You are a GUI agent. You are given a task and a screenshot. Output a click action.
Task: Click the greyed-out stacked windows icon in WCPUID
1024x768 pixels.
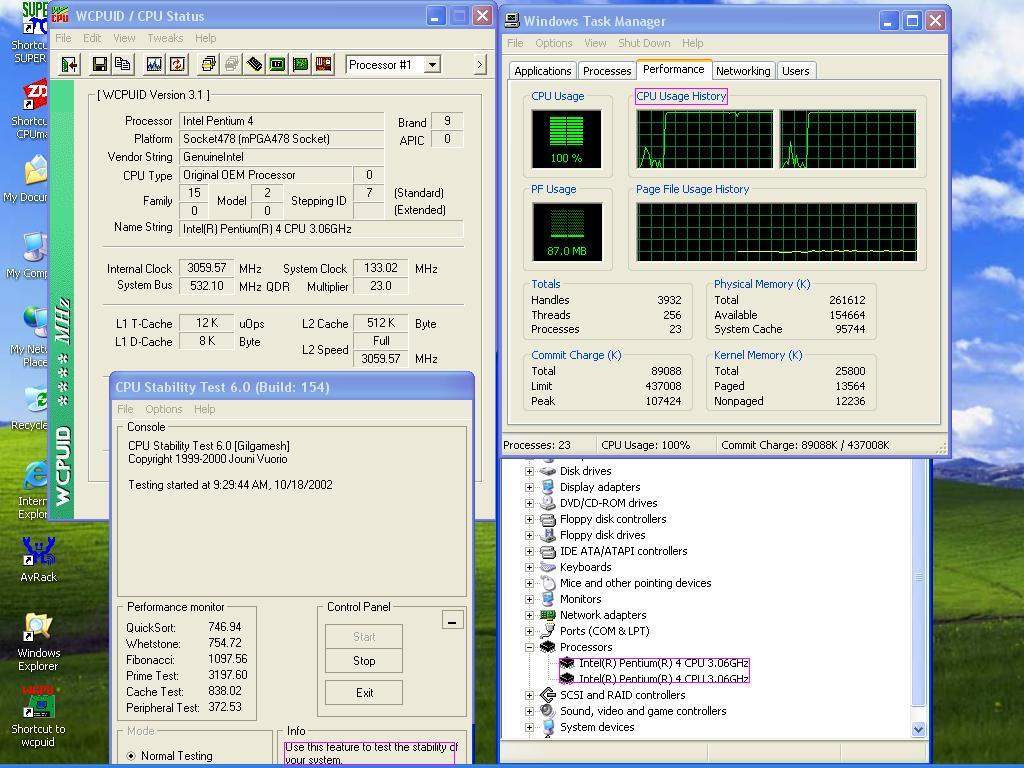[231, 64]
